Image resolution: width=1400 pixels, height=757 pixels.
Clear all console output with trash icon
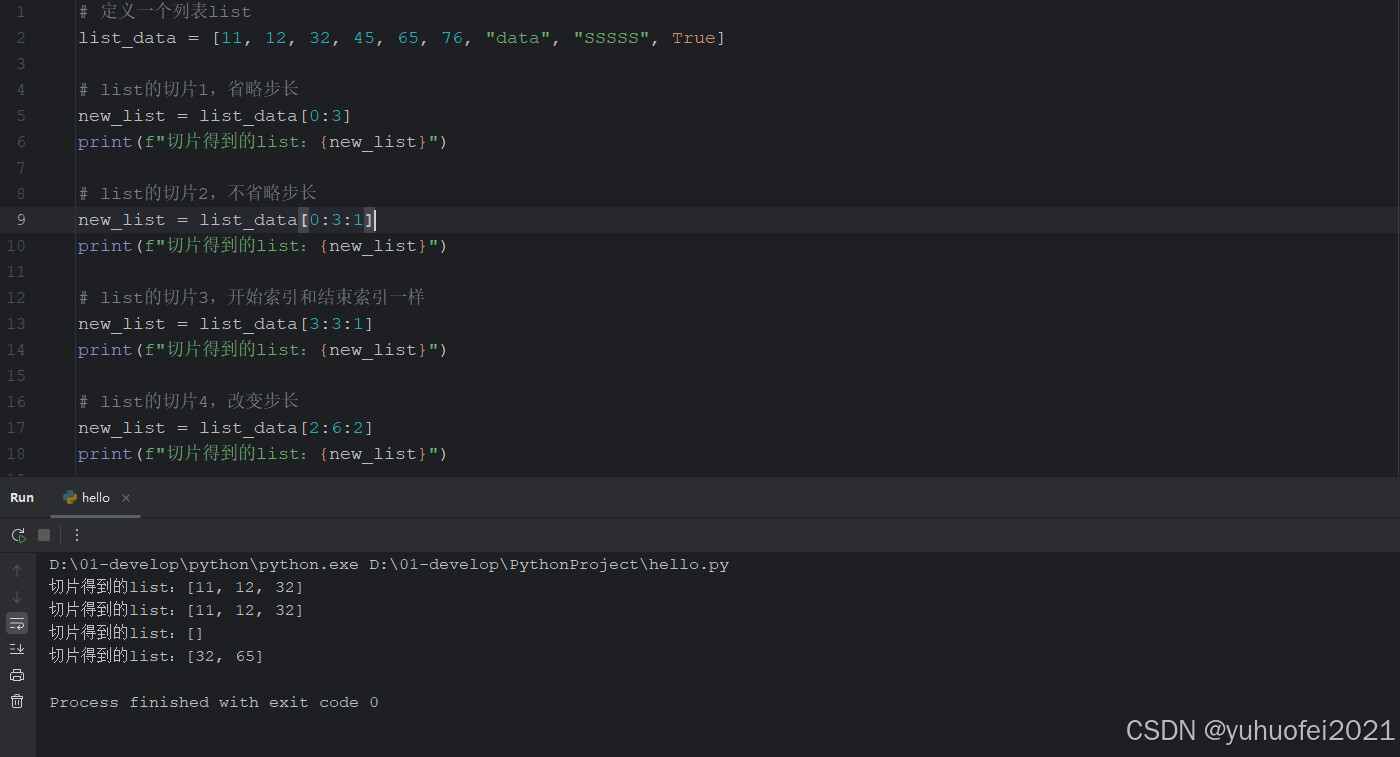[x=17, y=701]
